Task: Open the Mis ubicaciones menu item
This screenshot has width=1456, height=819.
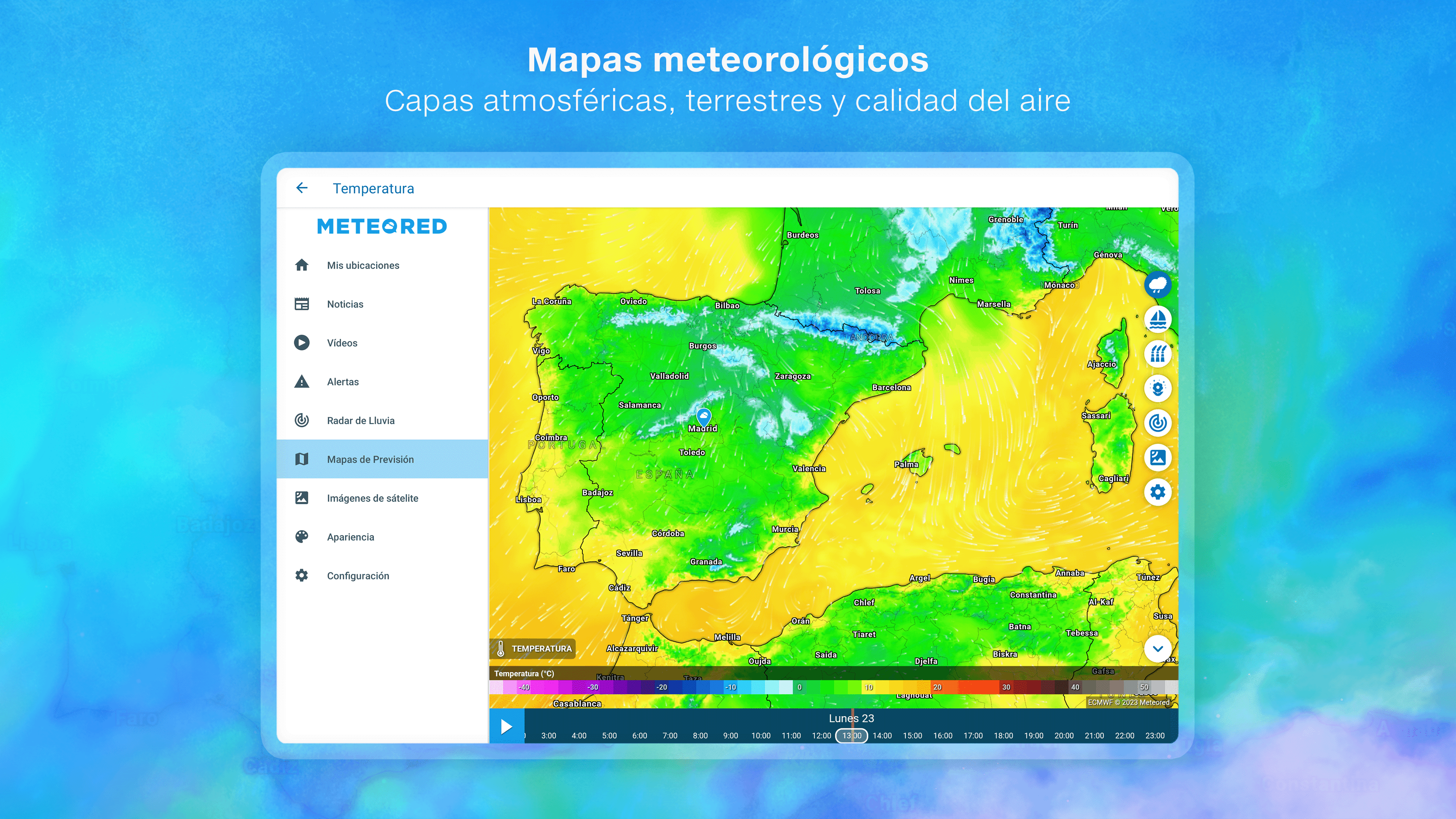Action: (382, 265)
